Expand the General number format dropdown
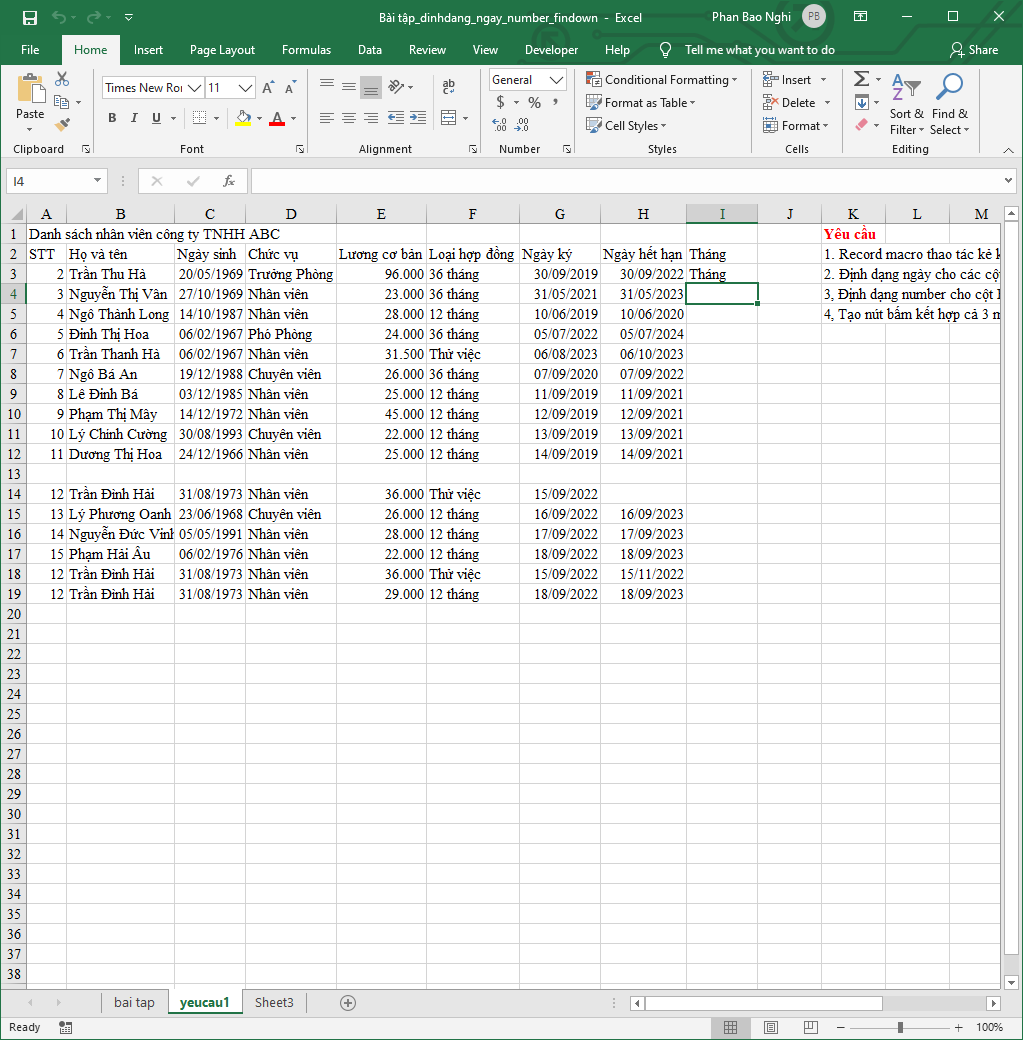Screen dimensions: 1023x1040 pos(557,80)
